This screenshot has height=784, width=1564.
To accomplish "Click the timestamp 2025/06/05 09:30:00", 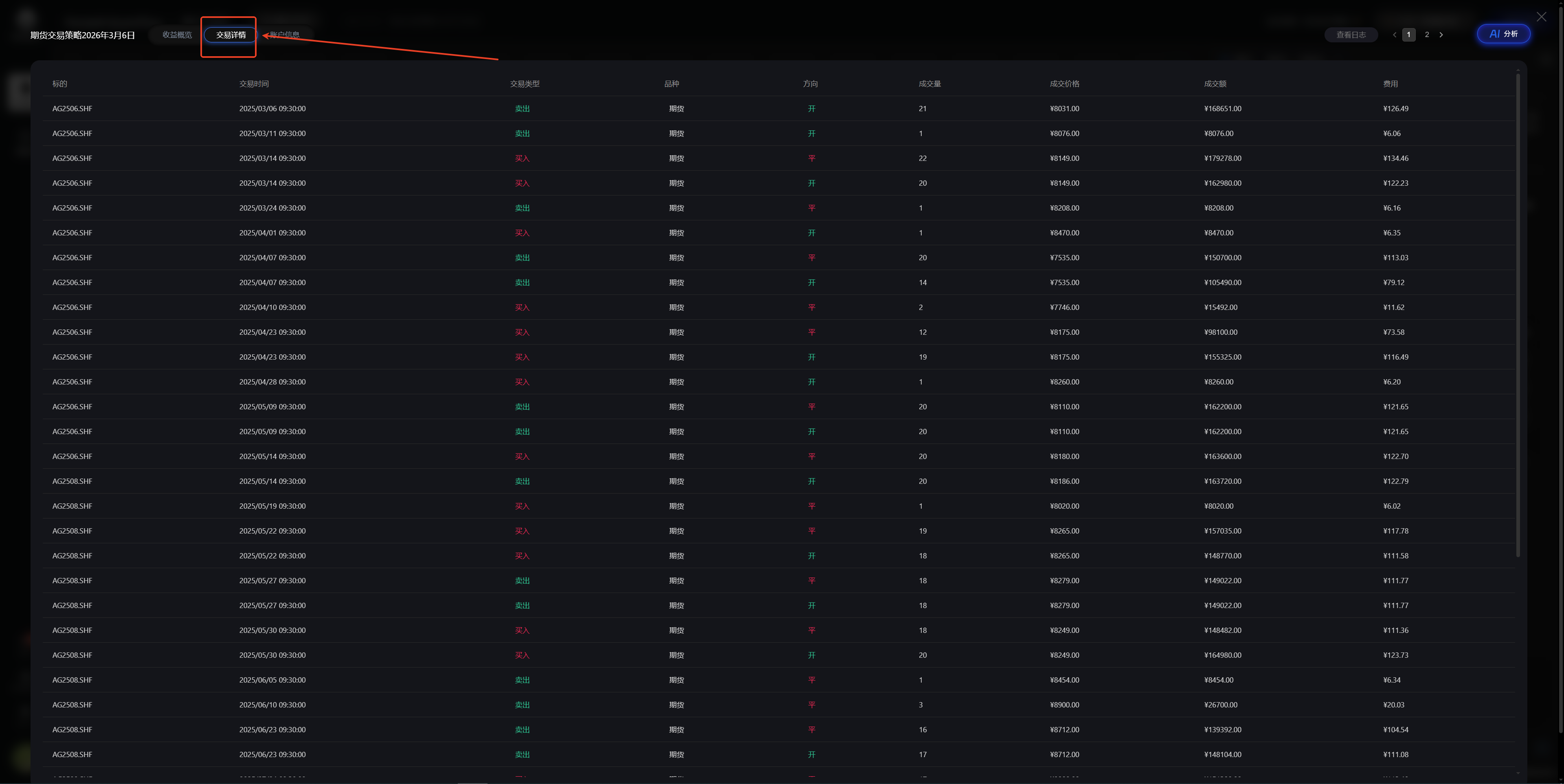I will click(x=272, y=680).
